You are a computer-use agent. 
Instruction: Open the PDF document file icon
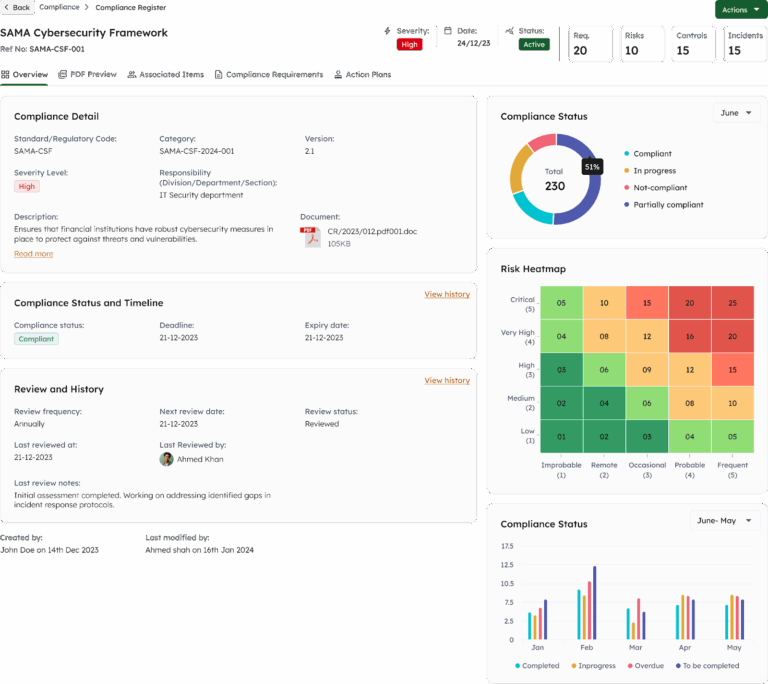pyautogui.click(x=310, y=237)
